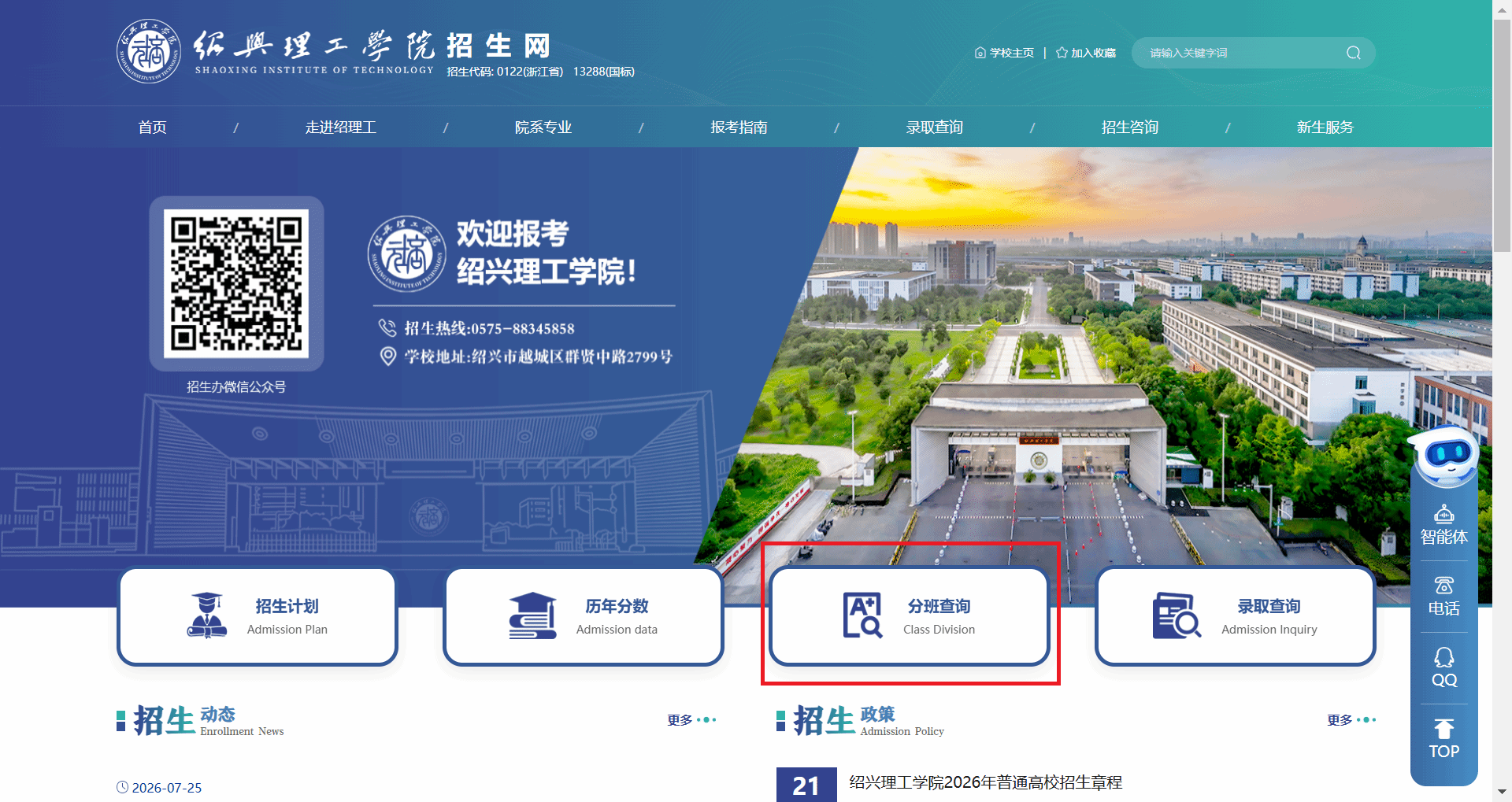Screen dimensions: 1512x802
Task: Click the phone handset icon beside hotline
Action: point(387,328)
